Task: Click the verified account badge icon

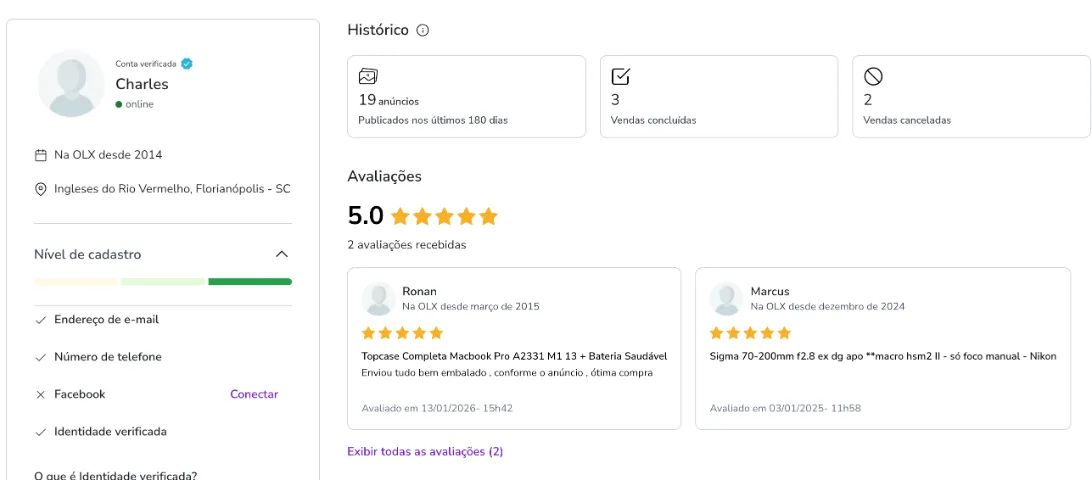Action: (187, 64)
